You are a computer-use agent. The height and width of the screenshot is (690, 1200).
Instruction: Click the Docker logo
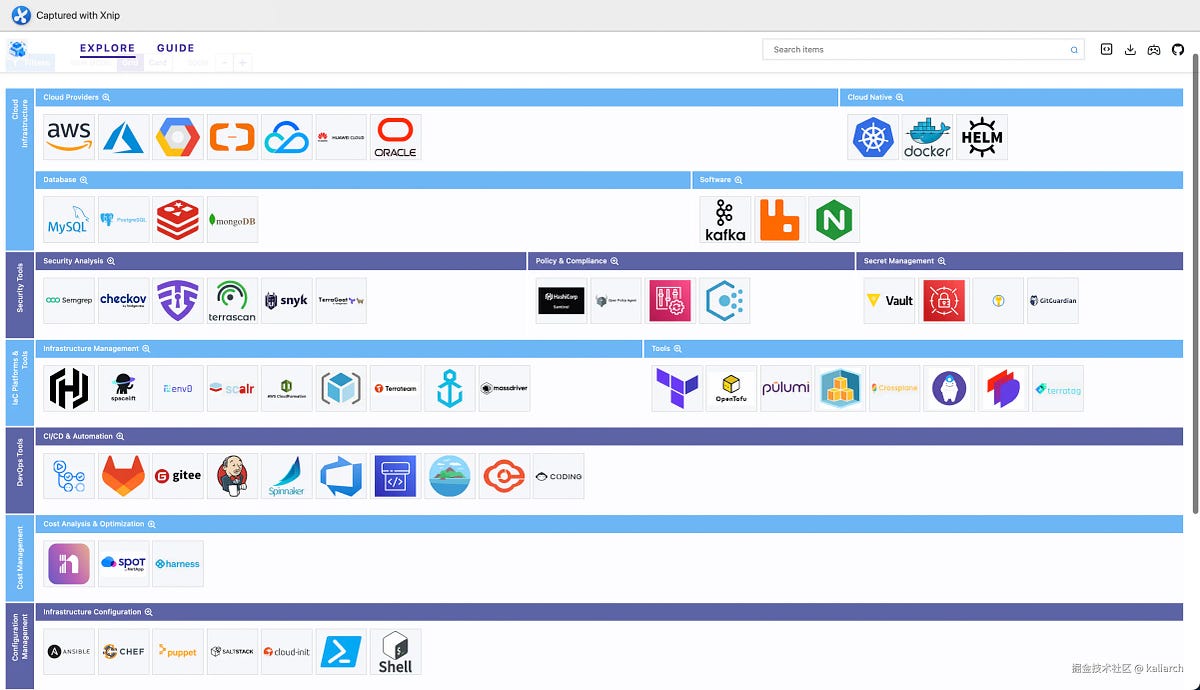926,136
